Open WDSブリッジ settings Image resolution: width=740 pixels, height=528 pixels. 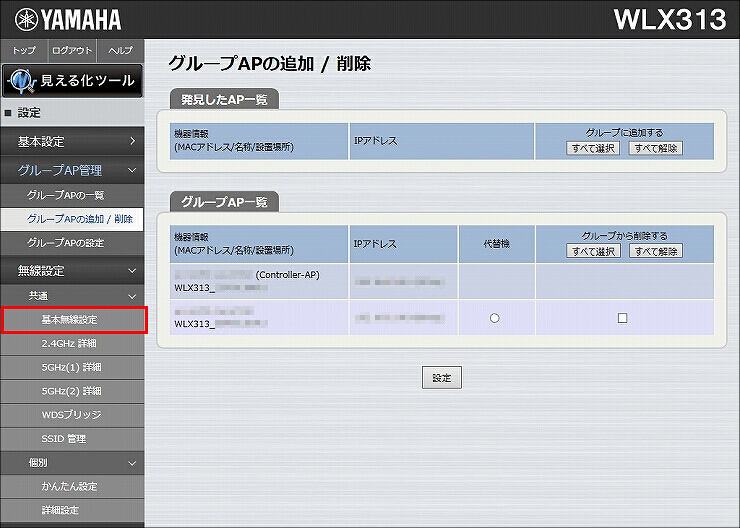72,415
